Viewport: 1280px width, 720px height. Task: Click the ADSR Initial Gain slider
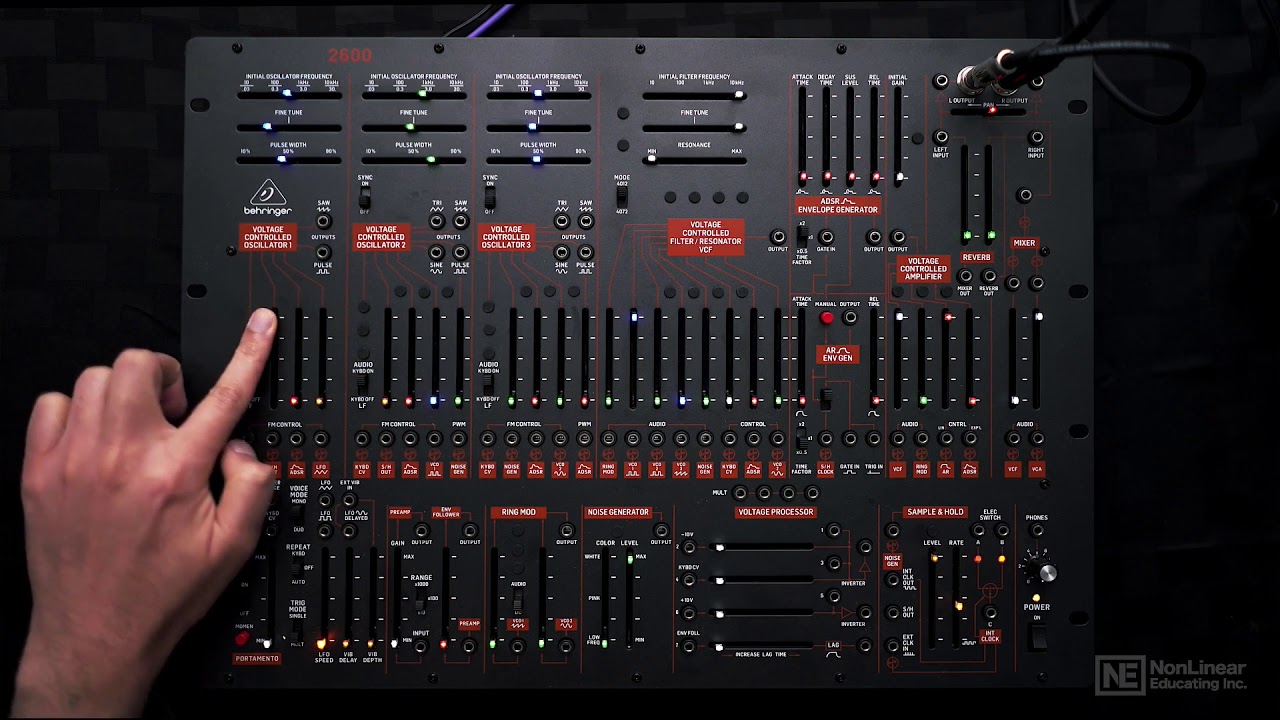point(899,136)
